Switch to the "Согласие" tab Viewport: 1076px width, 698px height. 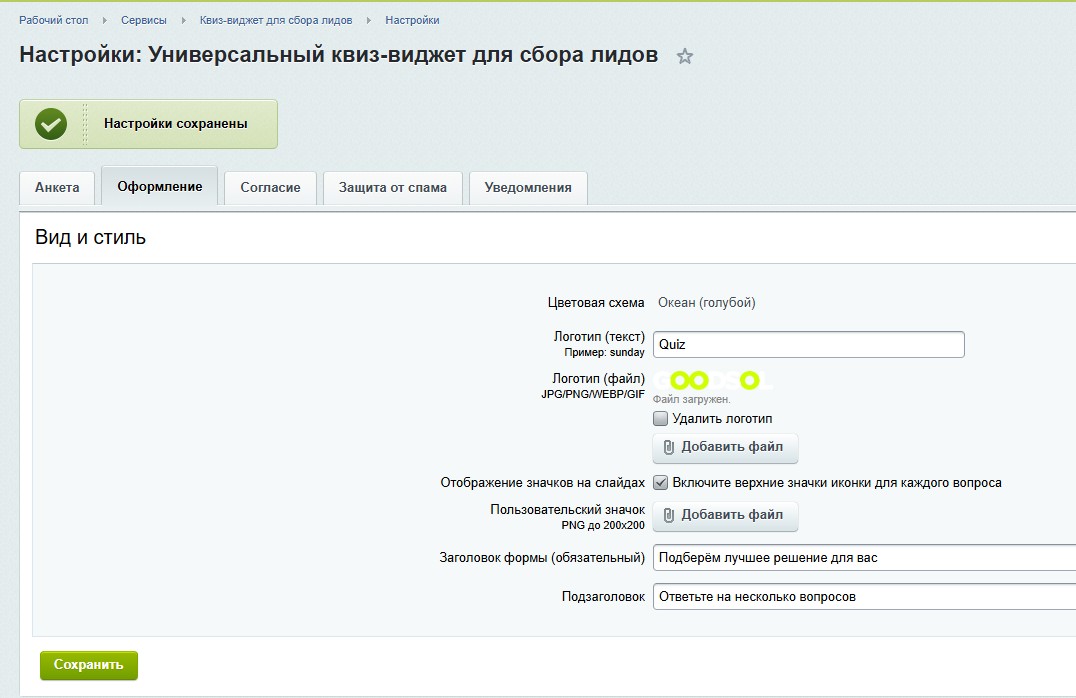coord(270,188)
